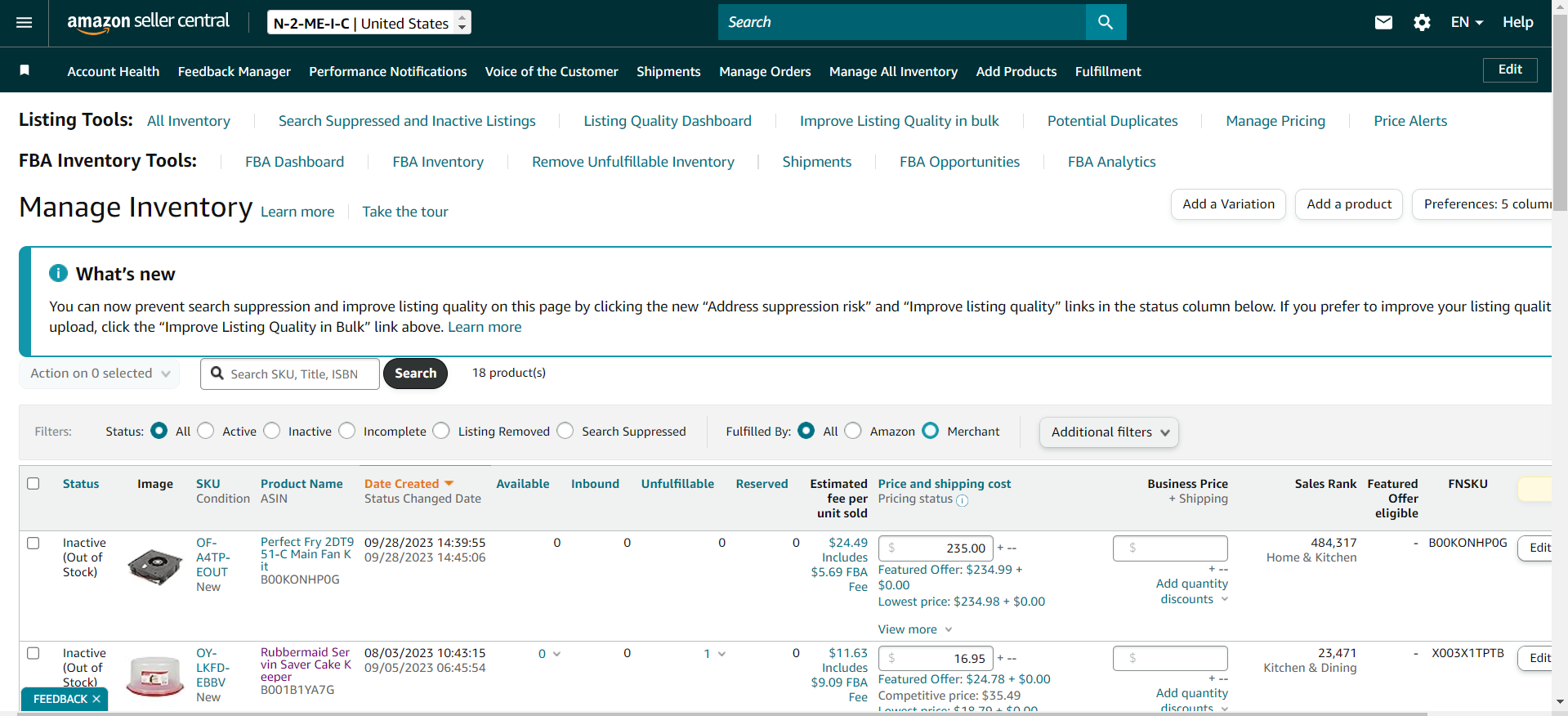
Task: Click the Add a Variation button
Action: pyautogui.click(x=1228, y=204)
